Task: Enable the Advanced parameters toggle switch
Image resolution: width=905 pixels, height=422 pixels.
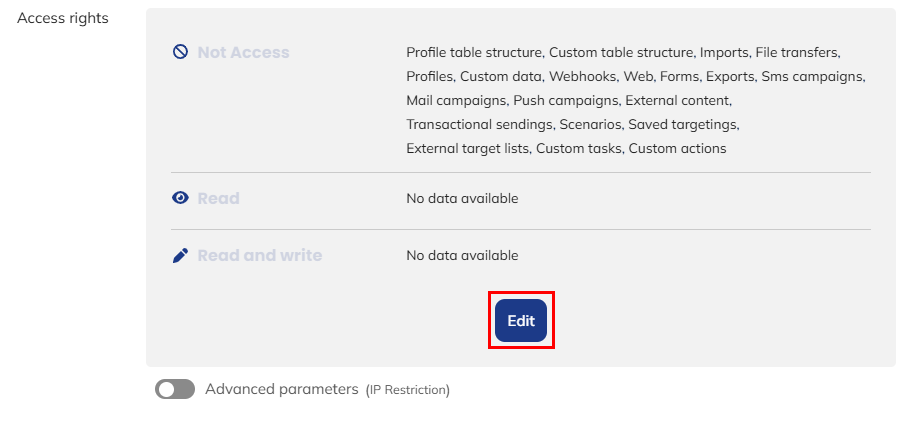Action: (175, 389)
